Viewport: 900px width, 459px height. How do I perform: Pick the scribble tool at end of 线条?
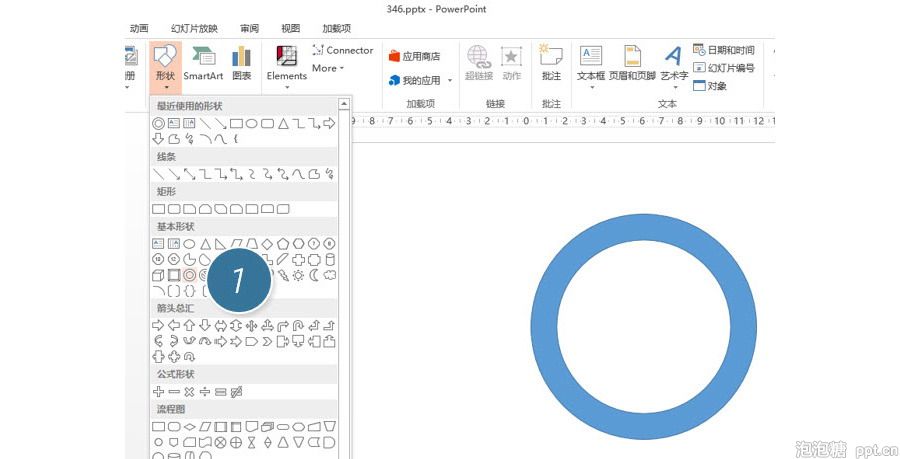pyautogui.click(x=329, y=174)
